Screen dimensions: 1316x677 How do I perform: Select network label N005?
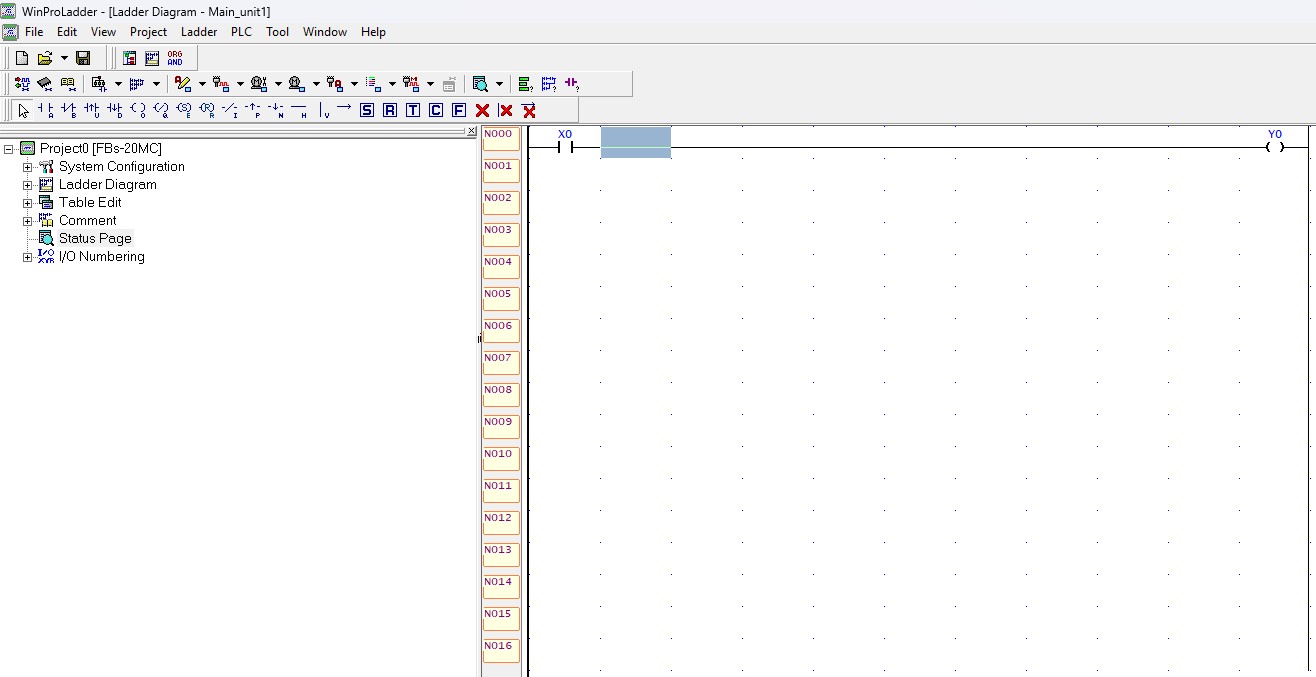[x=500, y=301]
